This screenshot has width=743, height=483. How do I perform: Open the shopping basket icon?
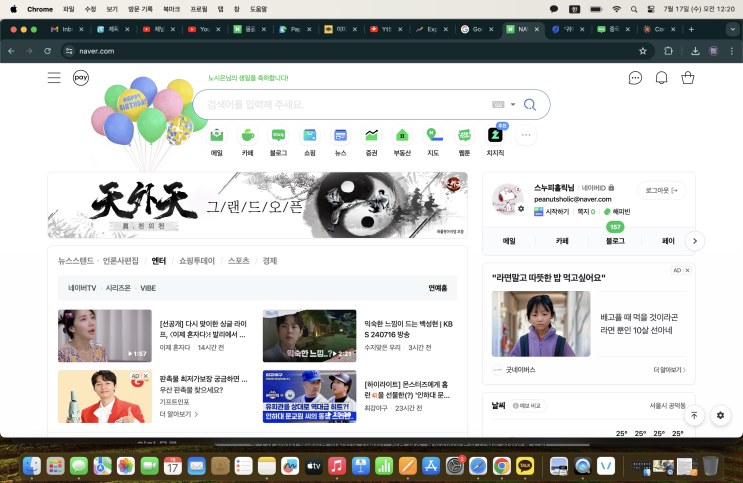(688, 78)
